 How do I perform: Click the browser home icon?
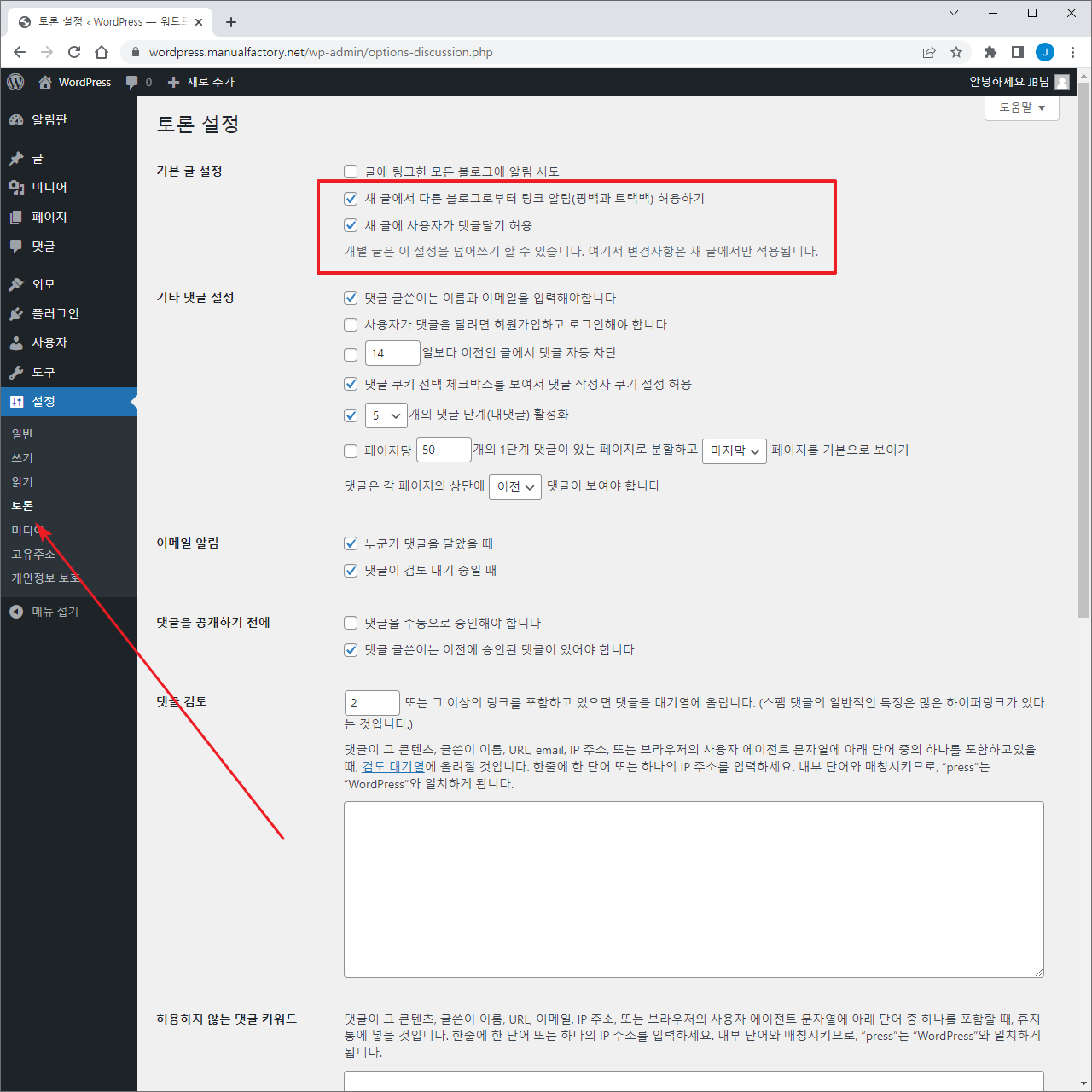[102, 52]
